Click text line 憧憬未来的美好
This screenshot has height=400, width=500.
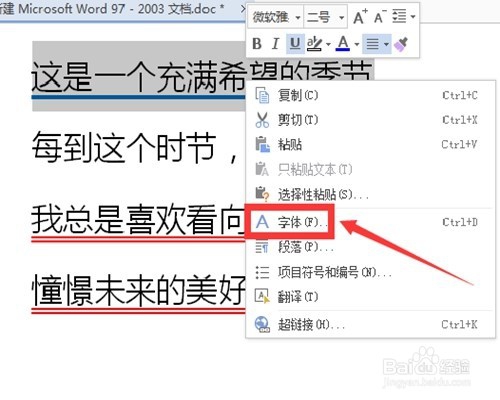[138, 290]
